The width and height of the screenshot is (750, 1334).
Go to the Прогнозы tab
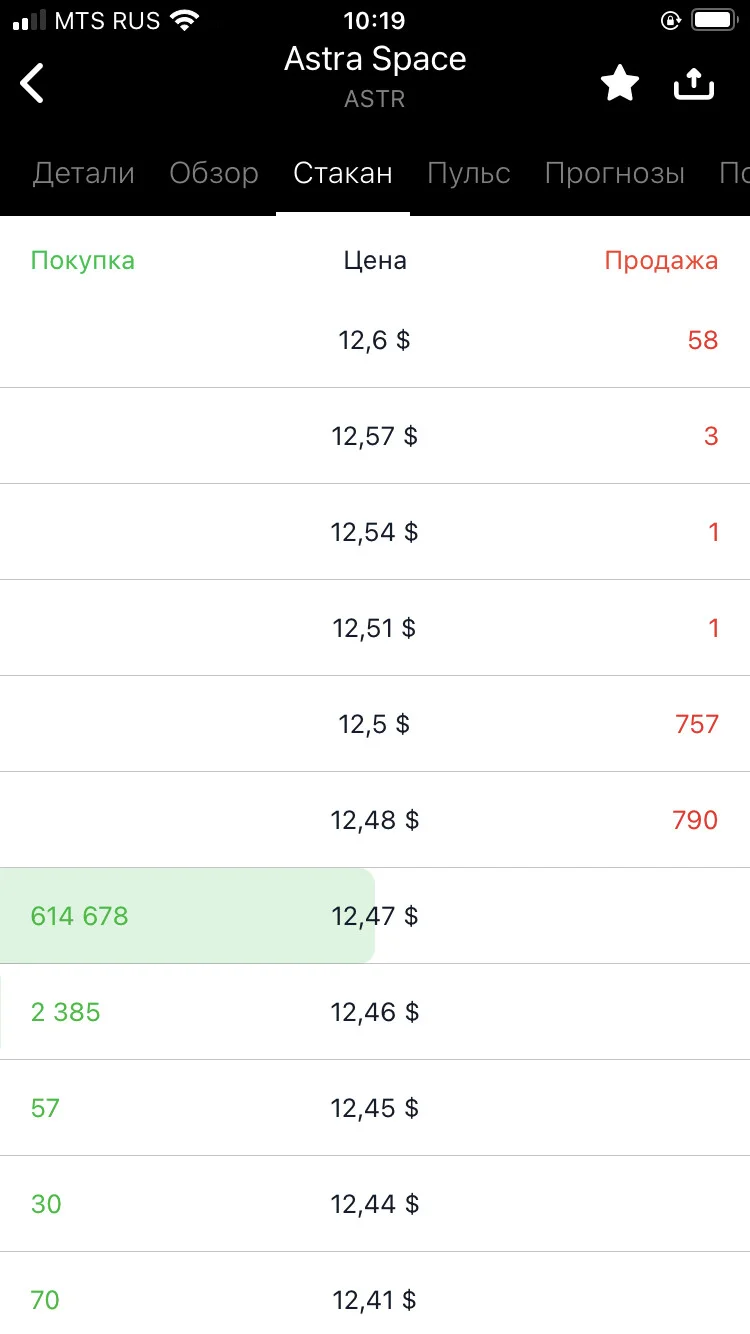point(615,173)
